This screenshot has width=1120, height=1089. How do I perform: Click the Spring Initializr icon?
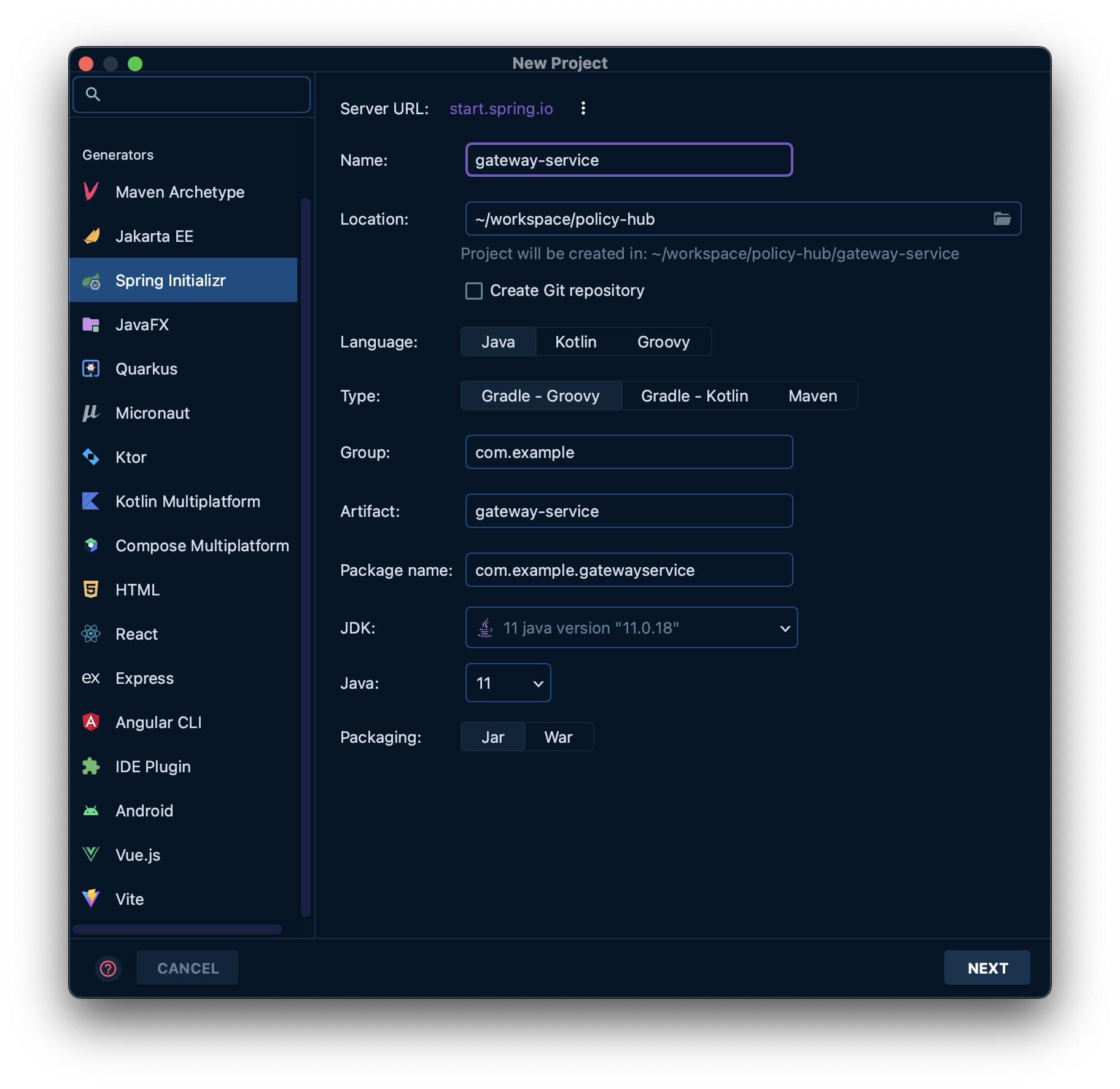[91, 281]
